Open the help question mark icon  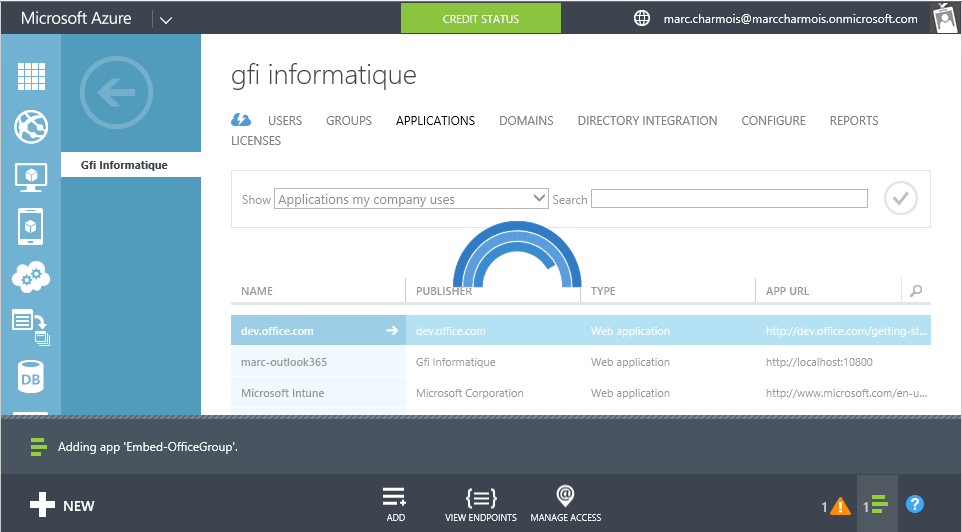[x=915, y=504]
